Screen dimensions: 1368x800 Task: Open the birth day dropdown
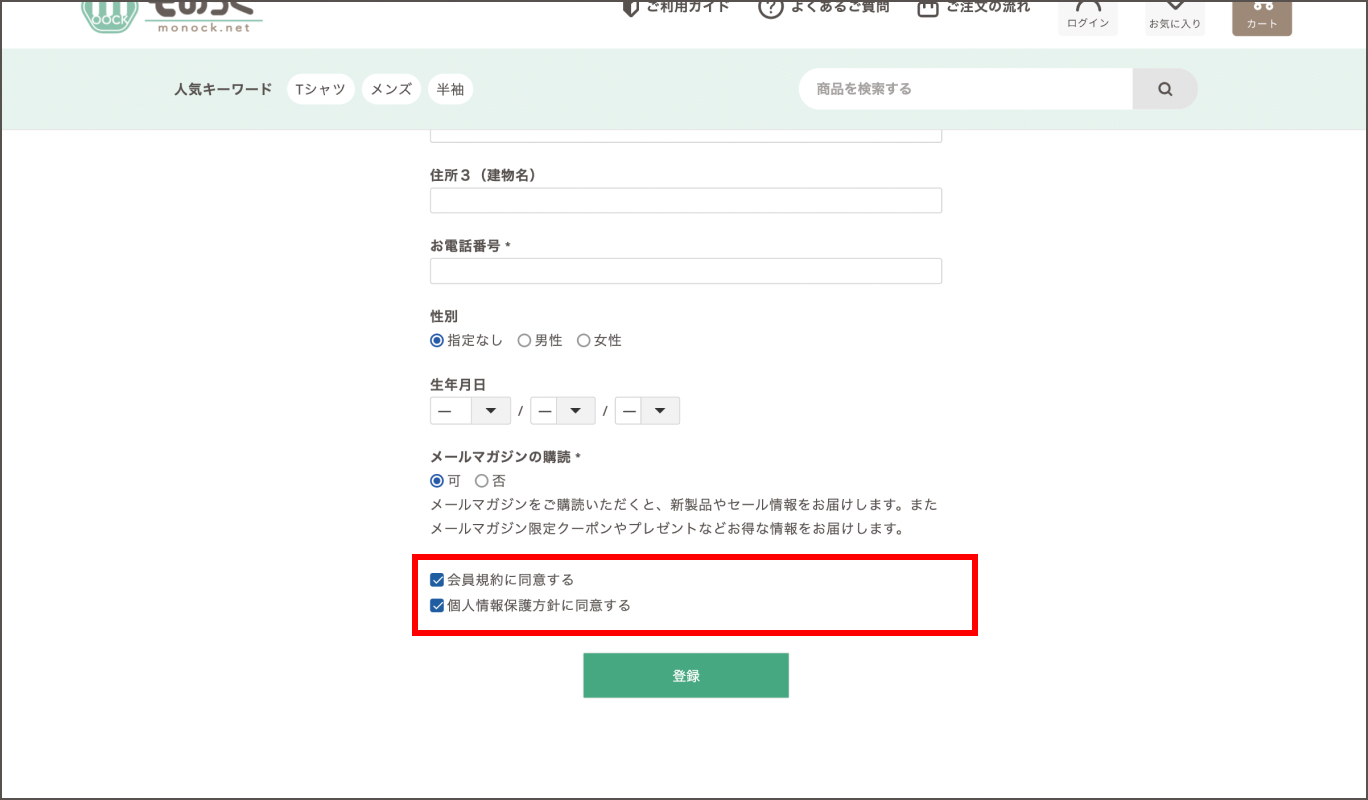647,411
